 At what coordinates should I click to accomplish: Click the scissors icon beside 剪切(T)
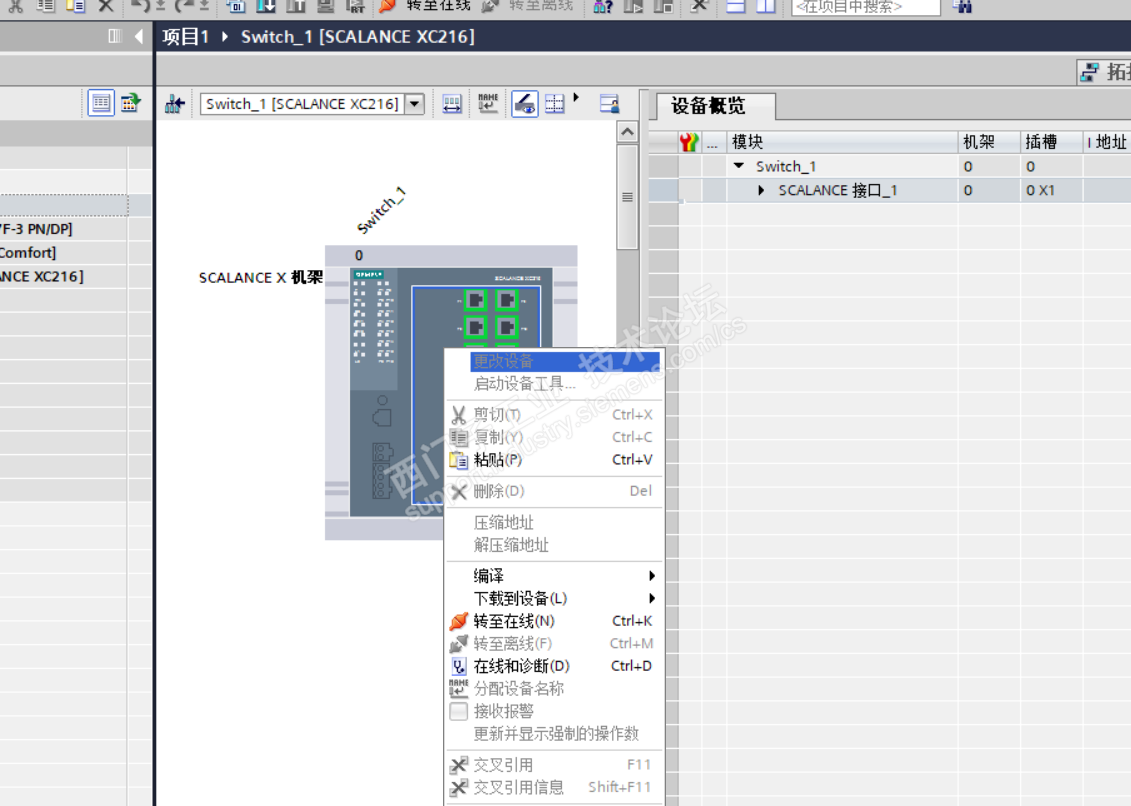click(x=459, y=415)
